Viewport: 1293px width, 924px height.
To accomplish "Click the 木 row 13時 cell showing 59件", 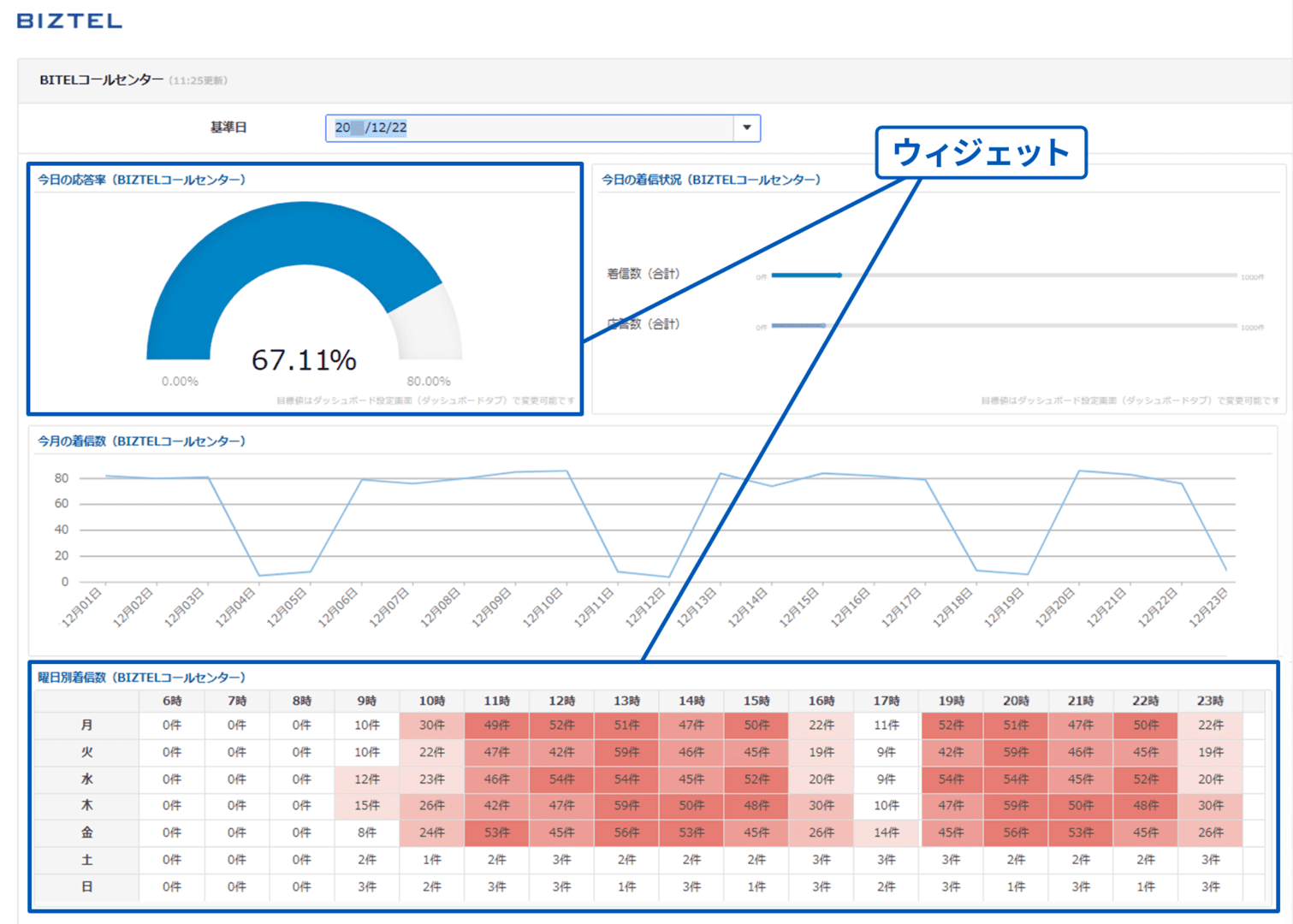I will point(626,805).
